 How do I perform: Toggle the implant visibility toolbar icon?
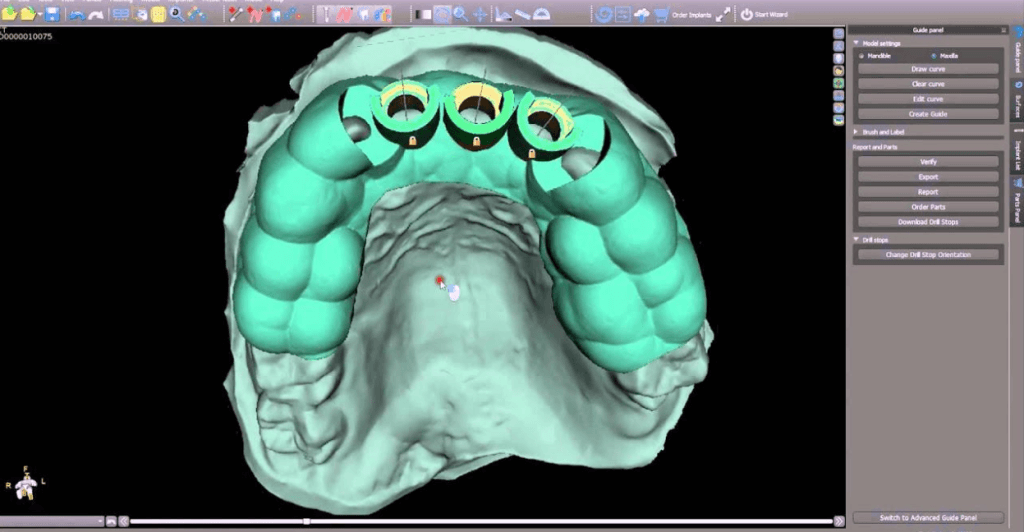[x=326, y=14]
